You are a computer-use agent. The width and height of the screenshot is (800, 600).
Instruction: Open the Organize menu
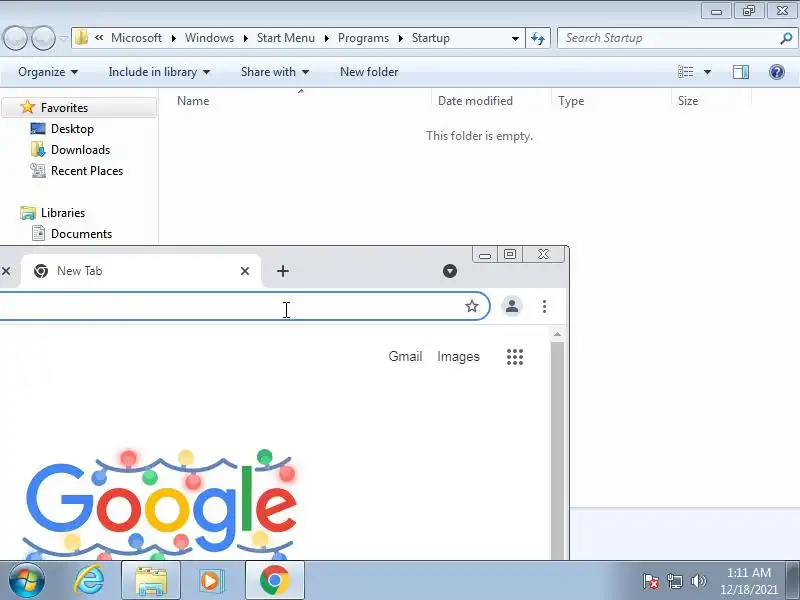pos(48,72)
